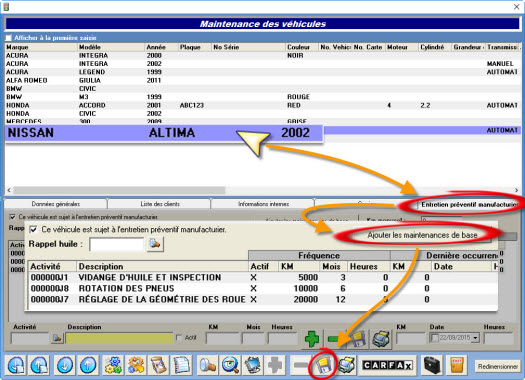Open lookup icon next to Rappel huile
The image size is (525, 380).
click(x=155, y=244)
